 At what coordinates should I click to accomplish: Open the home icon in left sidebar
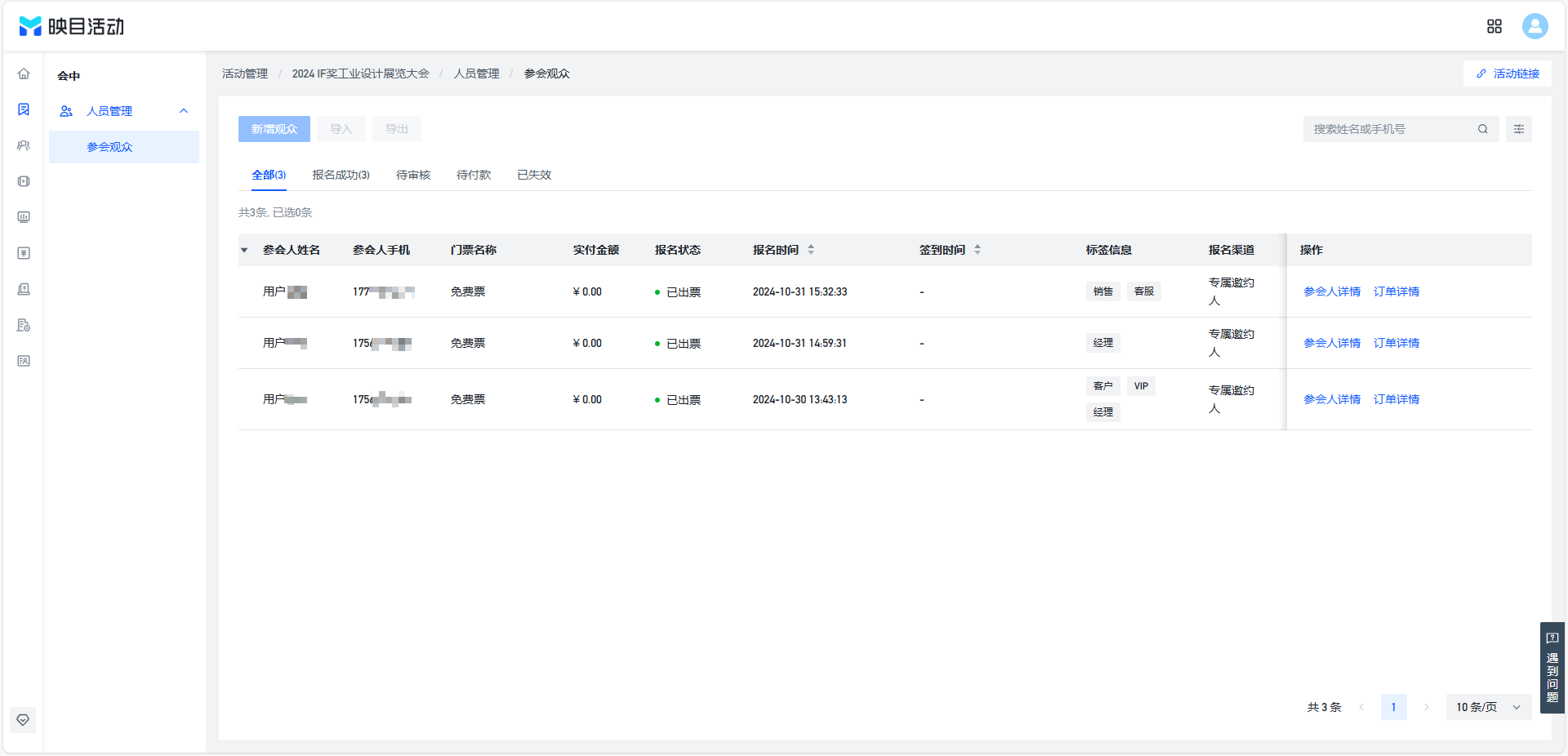[24, 73]
